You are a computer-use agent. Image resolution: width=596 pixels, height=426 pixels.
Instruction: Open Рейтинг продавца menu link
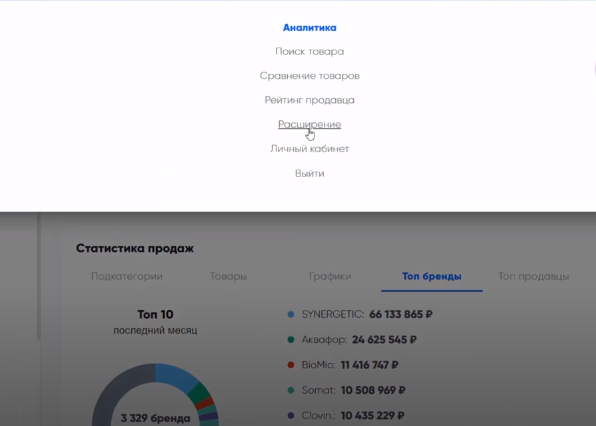click(309, 100)
